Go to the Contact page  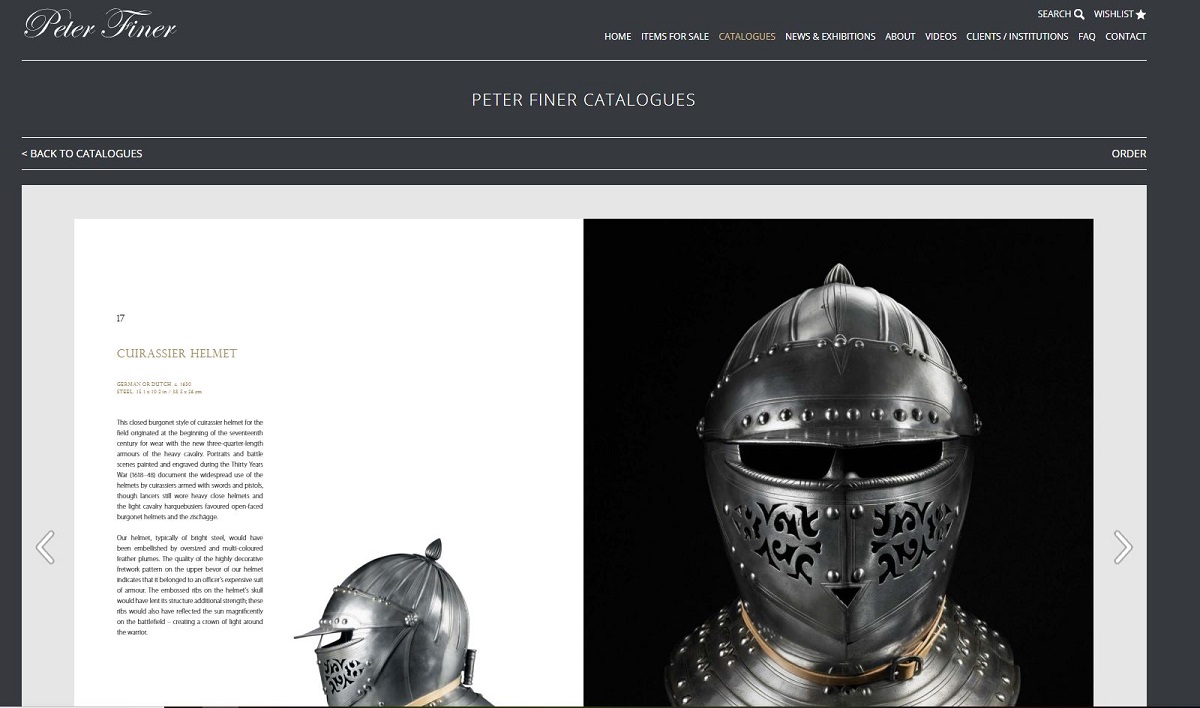pyautogui.click(x=1126, y=37)
